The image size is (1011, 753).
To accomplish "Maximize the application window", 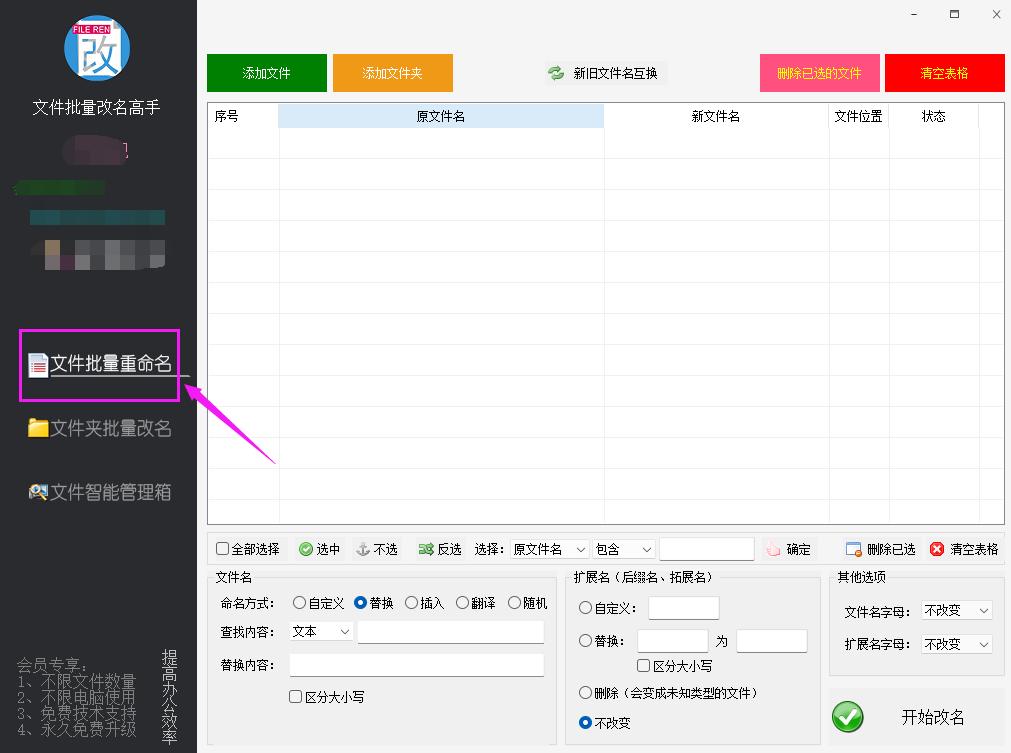I will coord(954,14).
